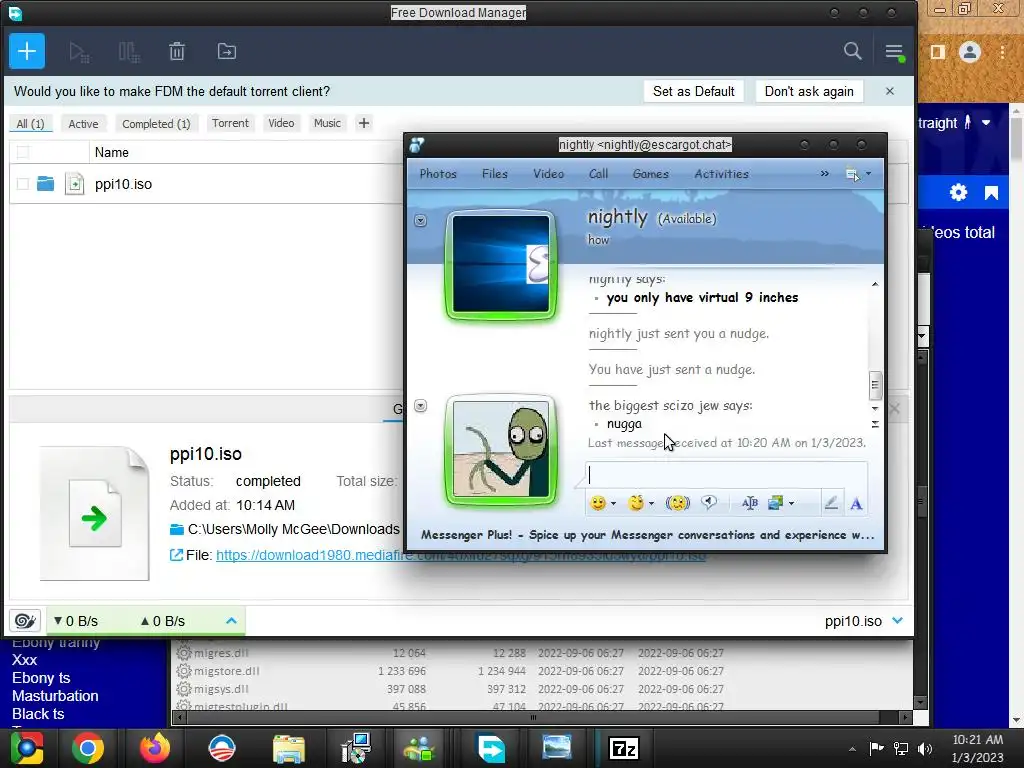
Task: Click the move to folder icon
Action: click(x=227, y=52)
